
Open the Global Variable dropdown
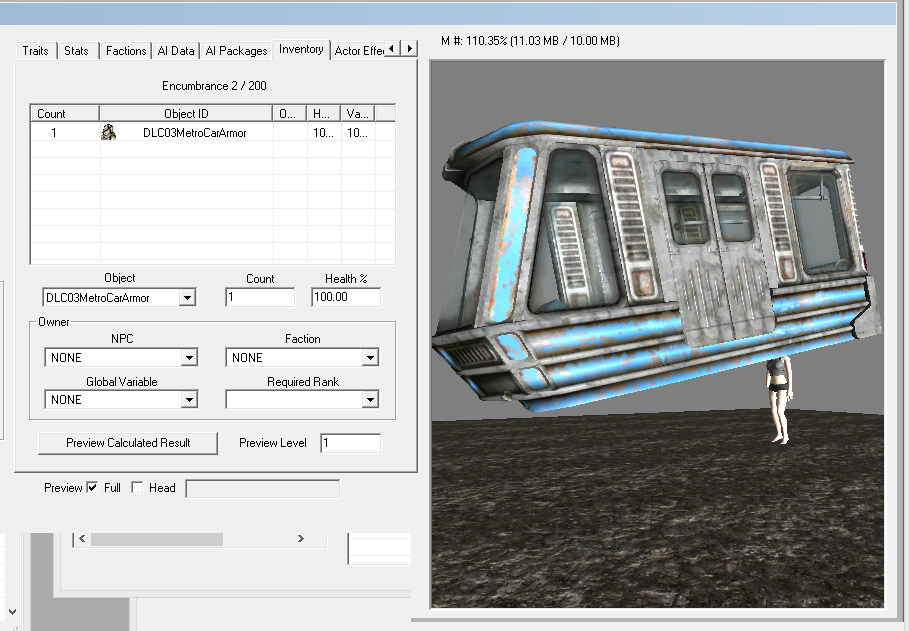(x=188, y=399)
